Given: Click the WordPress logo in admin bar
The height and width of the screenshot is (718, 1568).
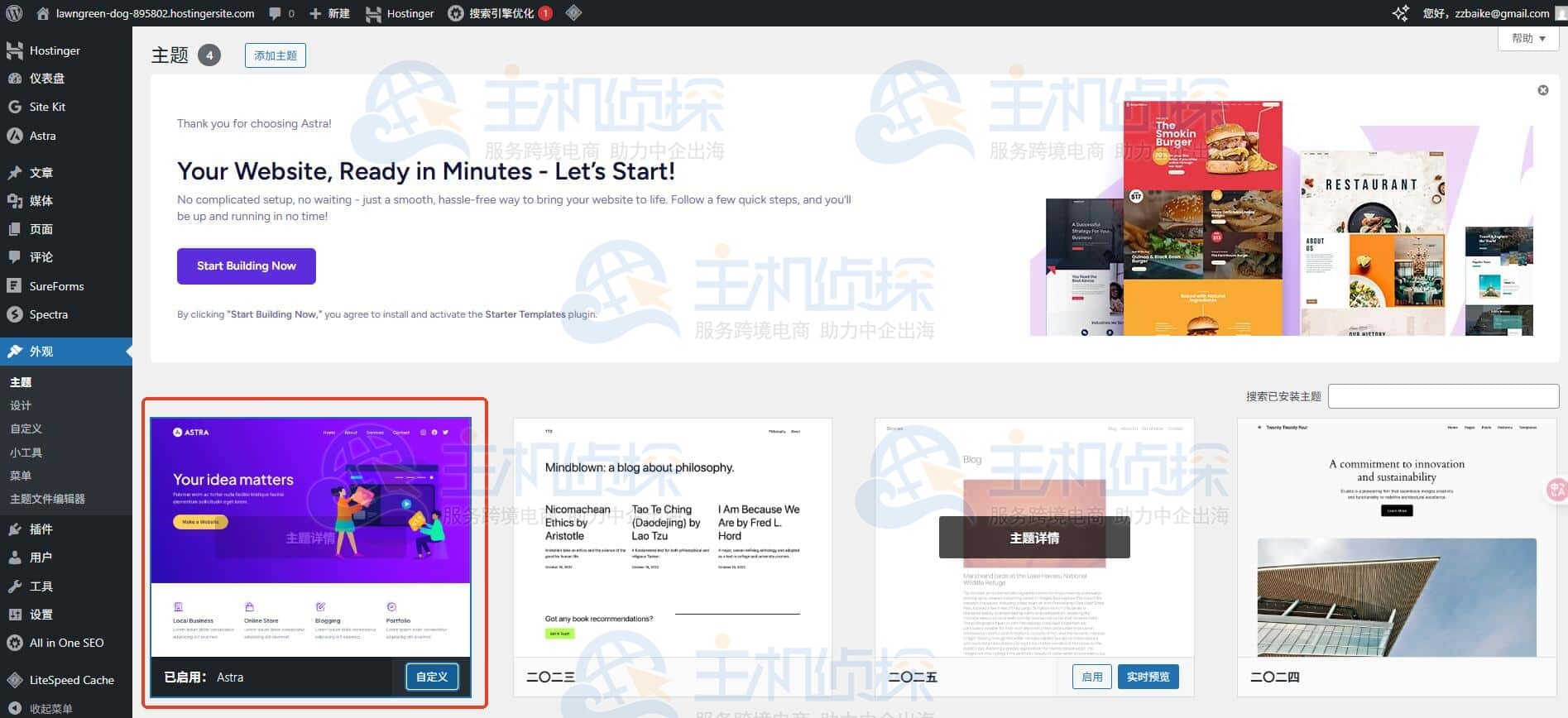Looking at the screenshot, I should point(13,13).
